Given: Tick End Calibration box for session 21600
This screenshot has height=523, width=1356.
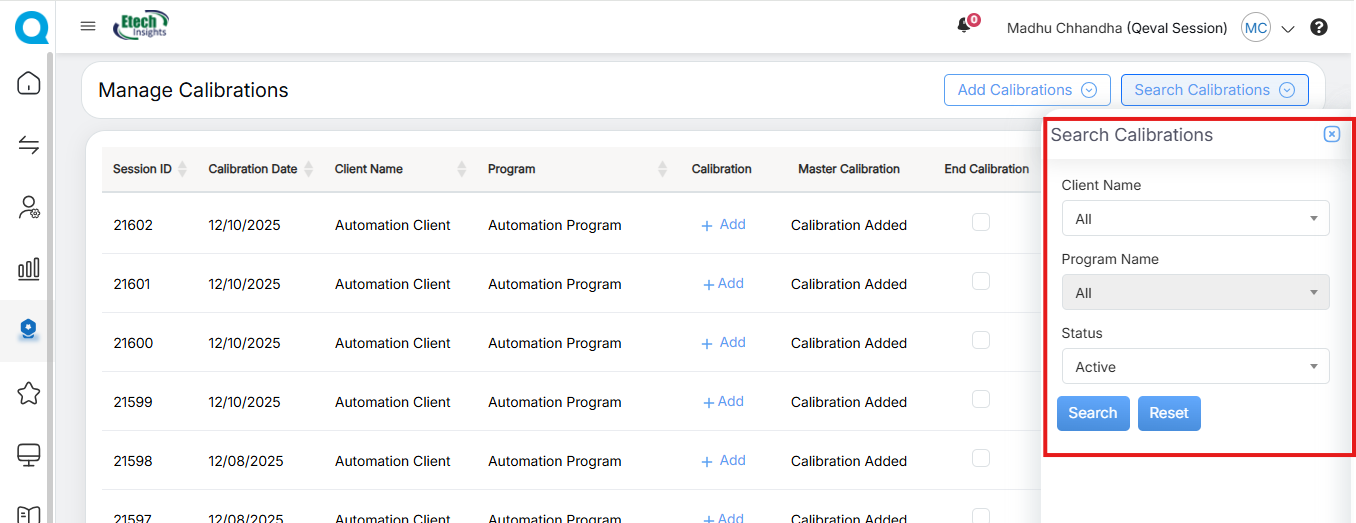Looking at the screenshot, I should pos(981,340).
